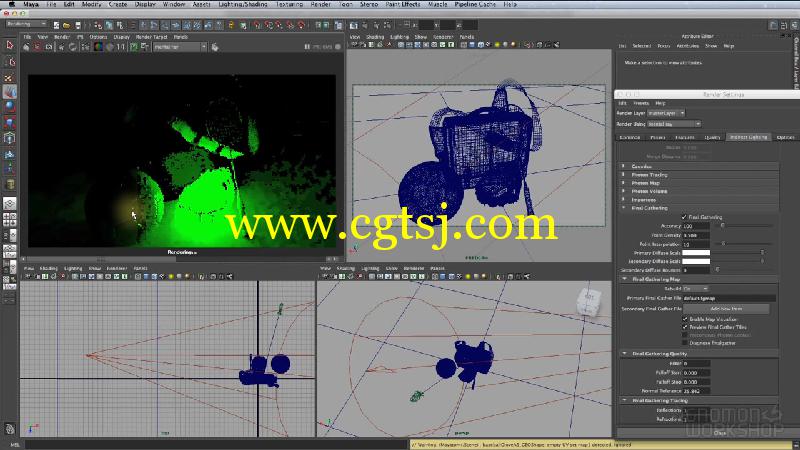
Task: Collapse the Final Gathering section
Action: tap(623, 208)
